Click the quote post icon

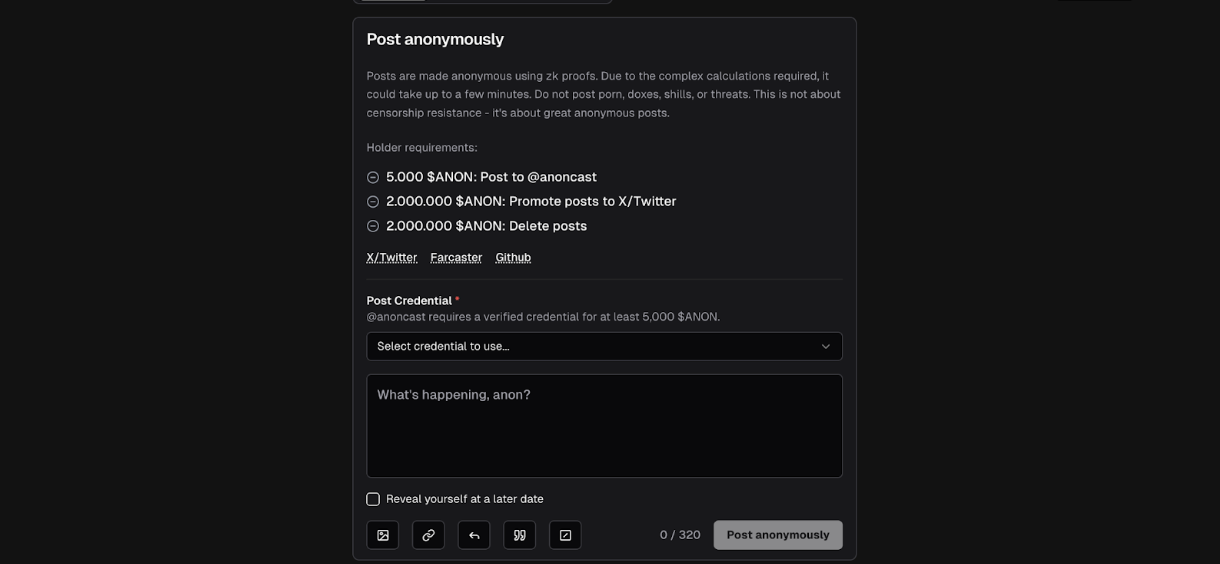[520, 535]
